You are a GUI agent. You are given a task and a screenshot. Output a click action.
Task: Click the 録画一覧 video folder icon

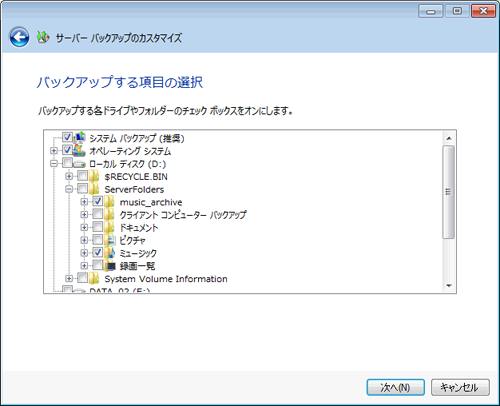(x=110, y=266)
